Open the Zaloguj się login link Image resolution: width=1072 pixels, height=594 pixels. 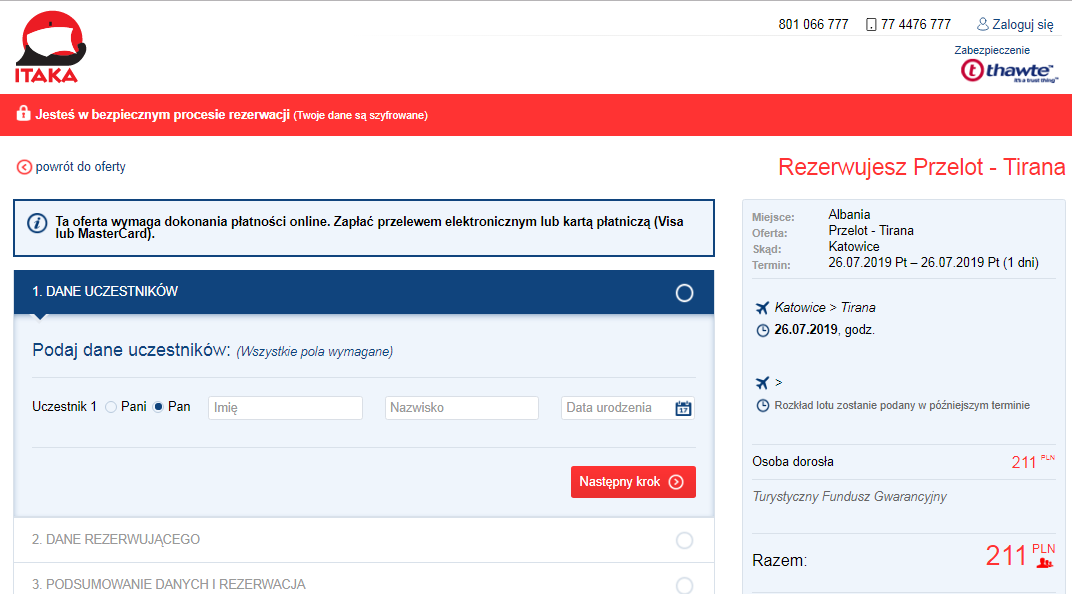(x=1023, y=25)
